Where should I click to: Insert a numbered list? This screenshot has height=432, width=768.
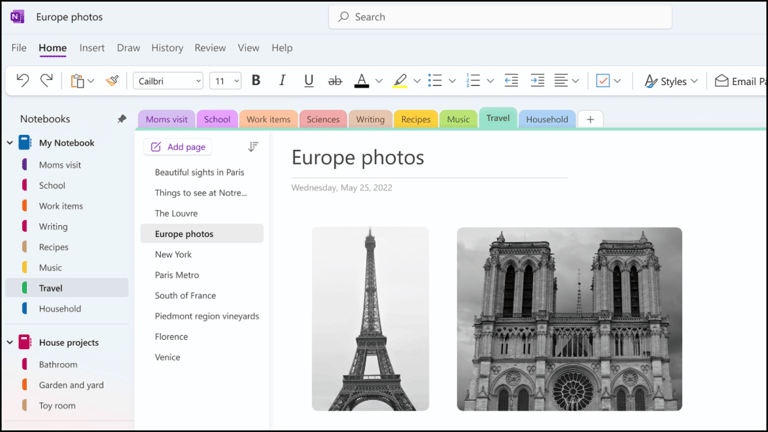pos(473,80)
